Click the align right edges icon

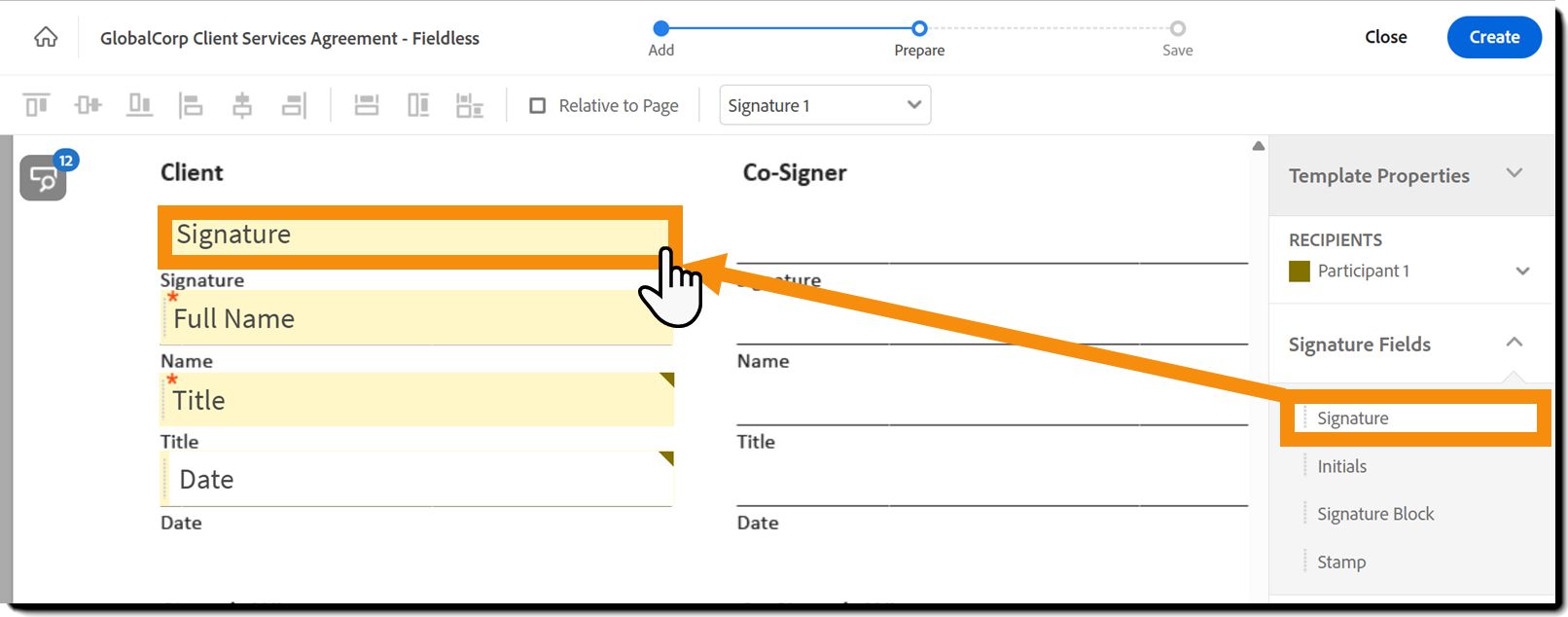[x=294, y=105]
